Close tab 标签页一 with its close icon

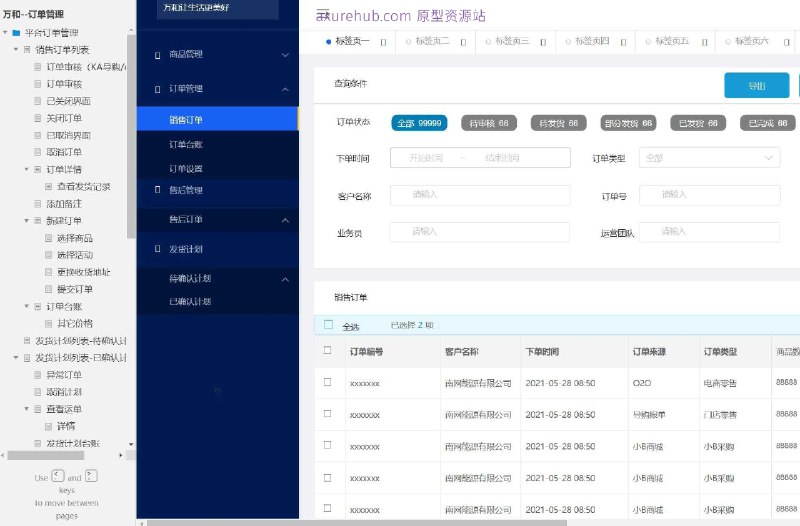383,42
